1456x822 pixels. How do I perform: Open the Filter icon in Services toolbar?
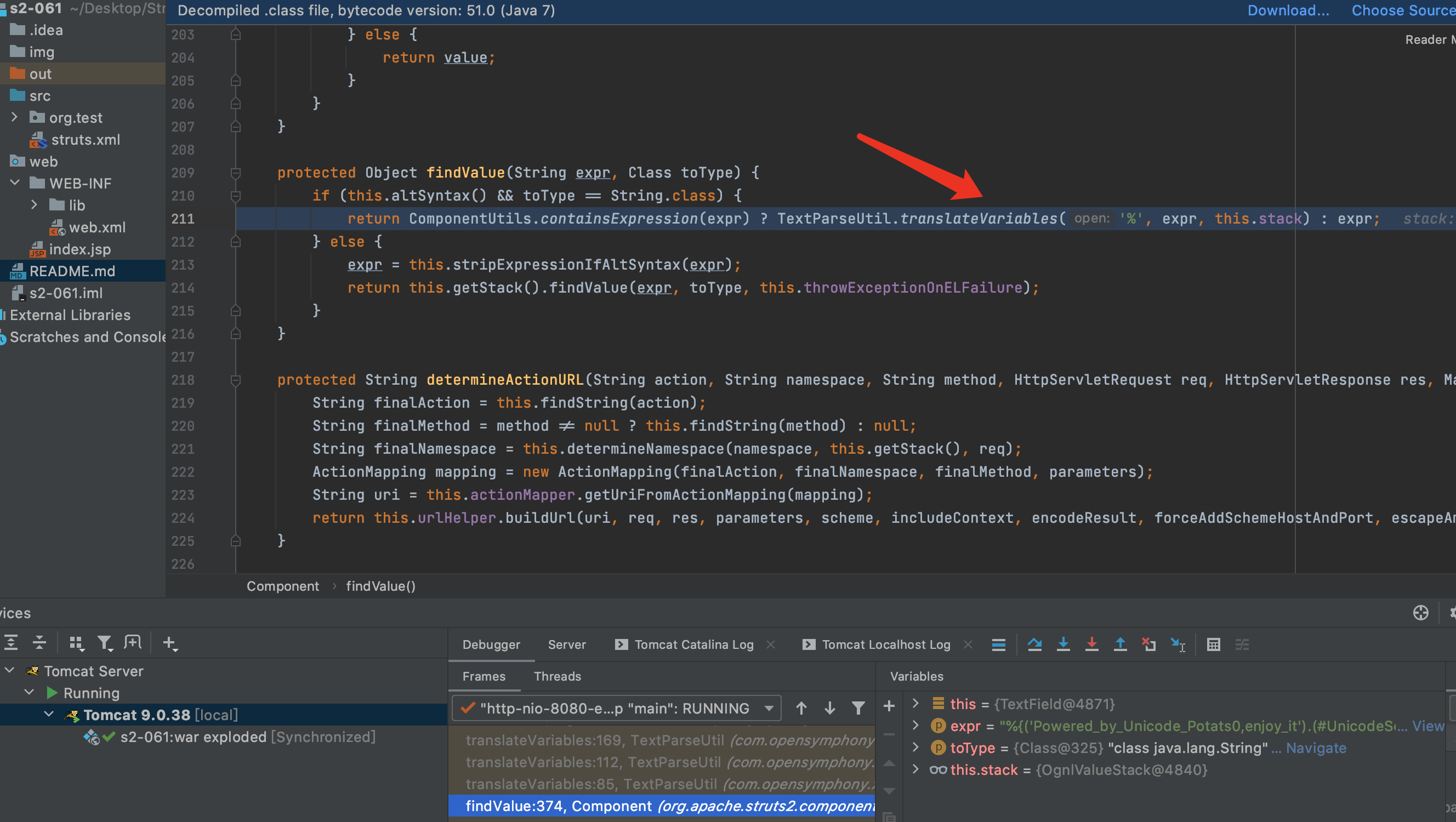pyautogui.click(x=105, y=643)
